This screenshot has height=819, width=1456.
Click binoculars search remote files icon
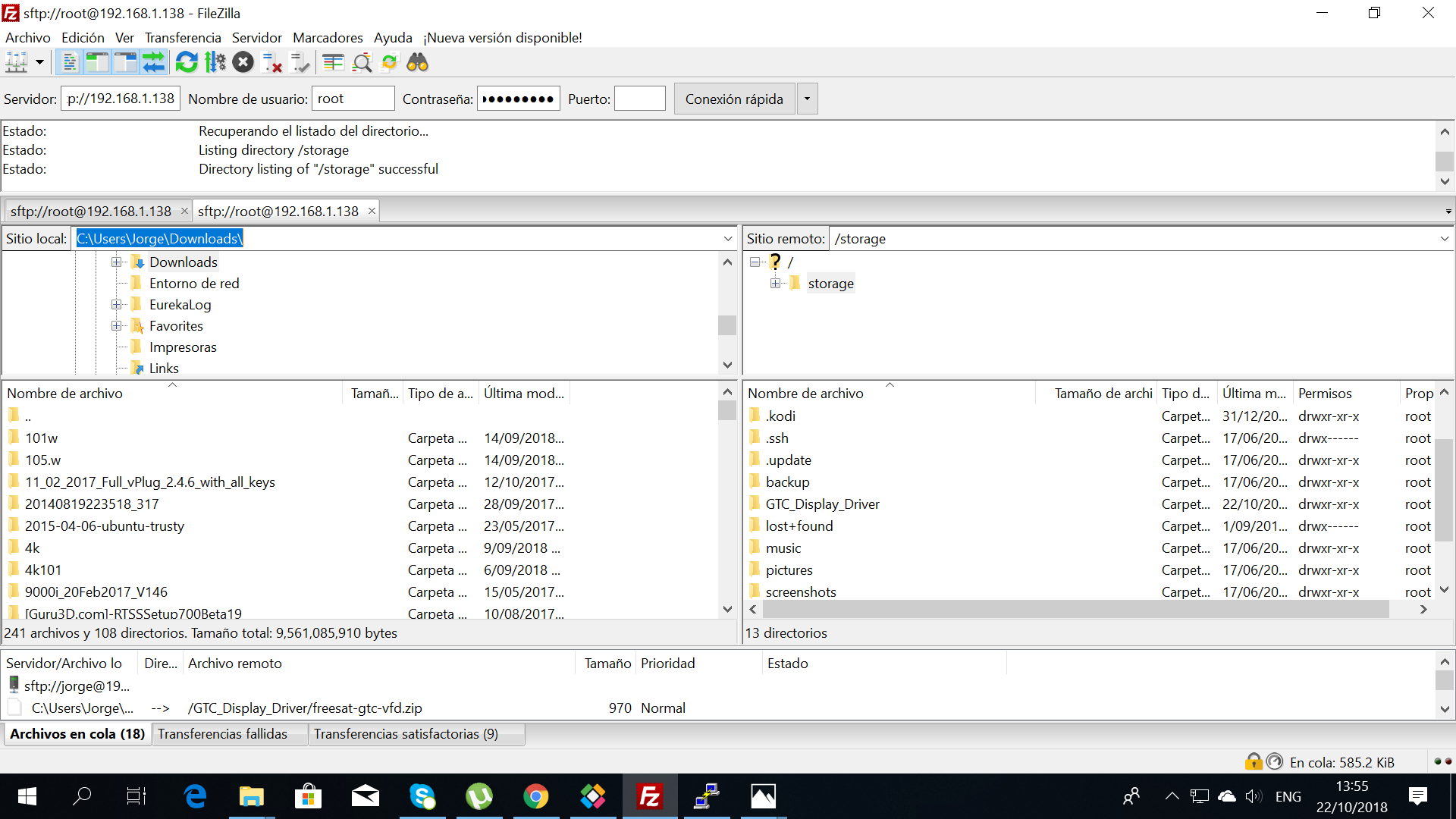tap(418, 62)
